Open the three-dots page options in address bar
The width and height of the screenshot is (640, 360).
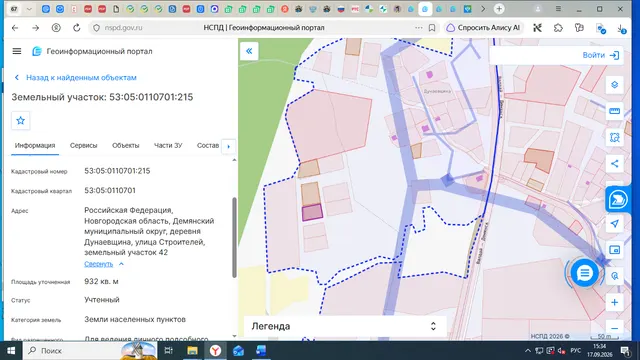(x=418, y=28)
